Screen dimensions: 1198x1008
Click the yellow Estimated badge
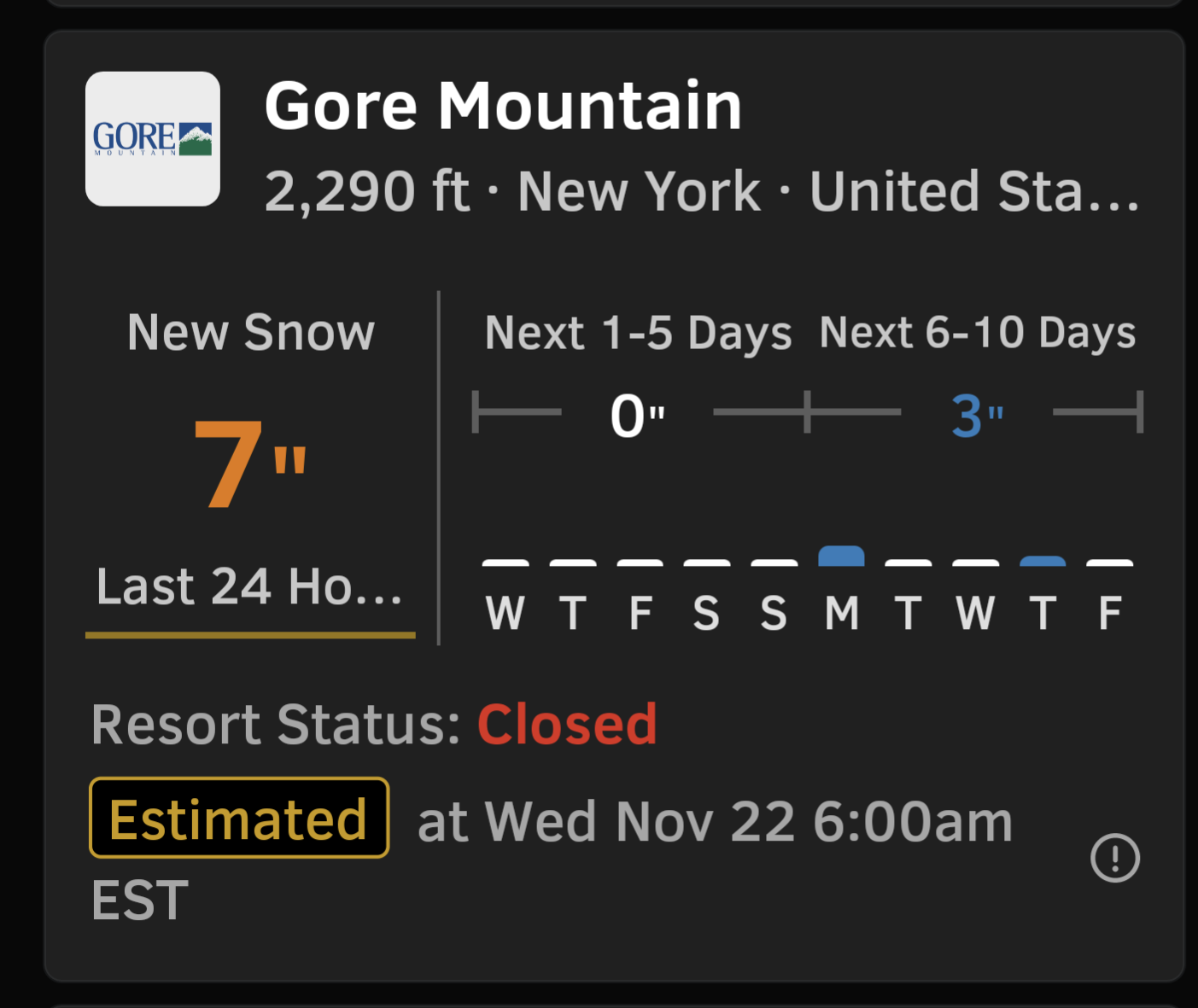click(239, 818)
